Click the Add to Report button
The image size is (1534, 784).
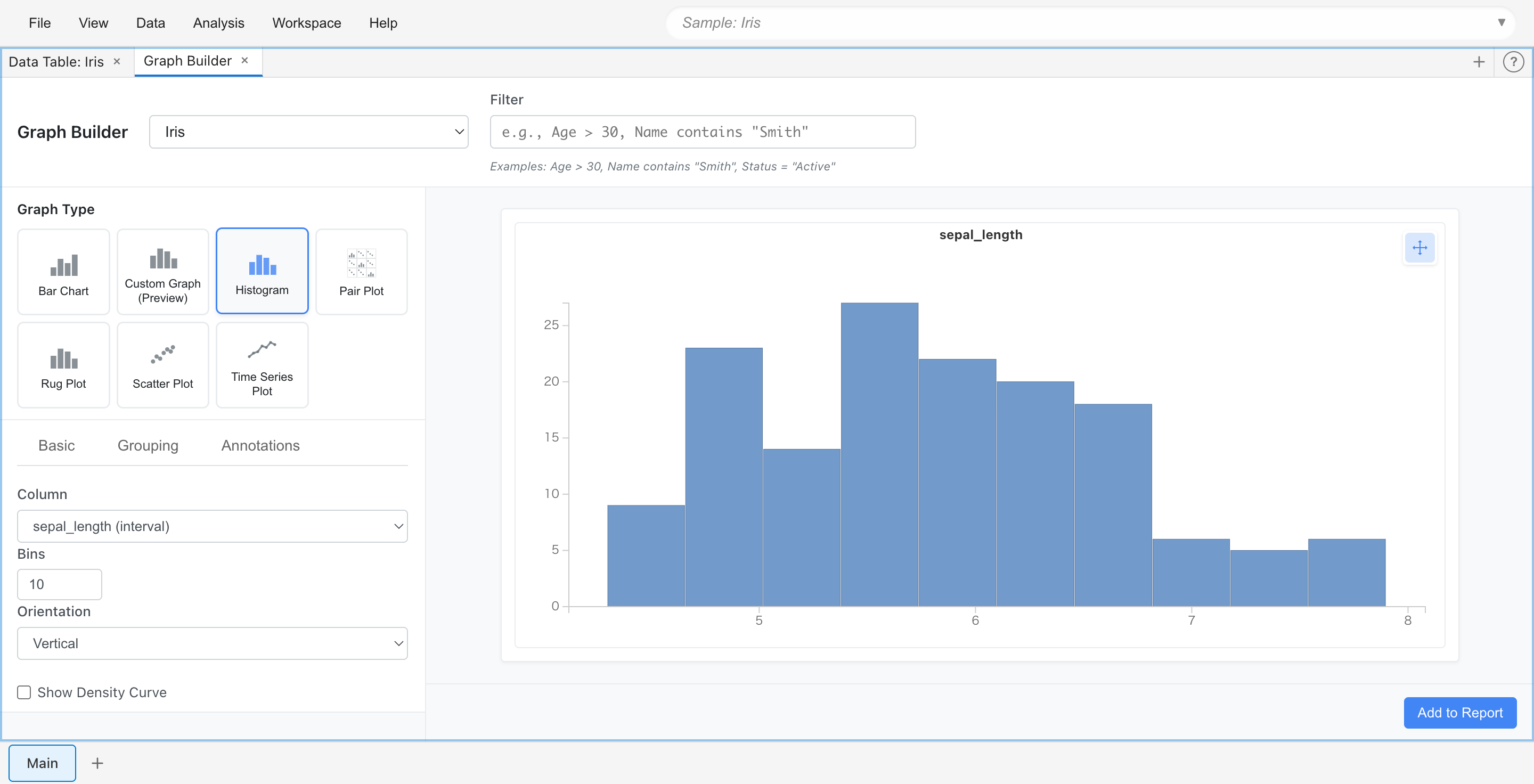point(1459,713)
